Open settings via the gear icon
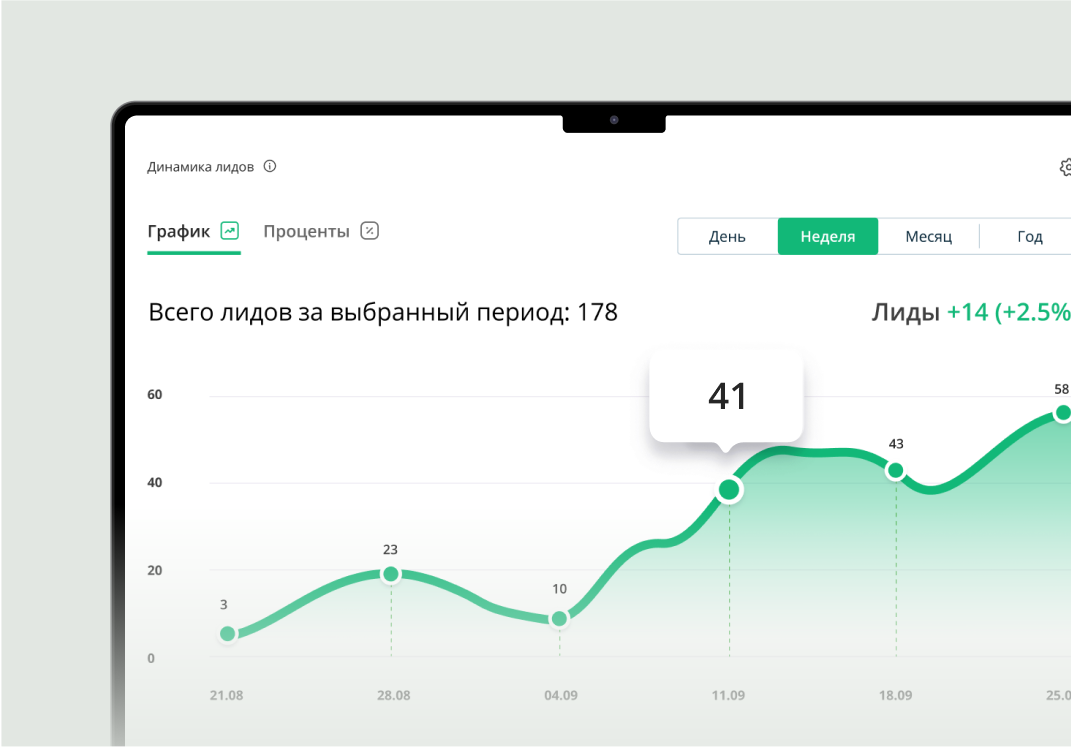Screen dimensions: 1071x747 coord(1065,167)
